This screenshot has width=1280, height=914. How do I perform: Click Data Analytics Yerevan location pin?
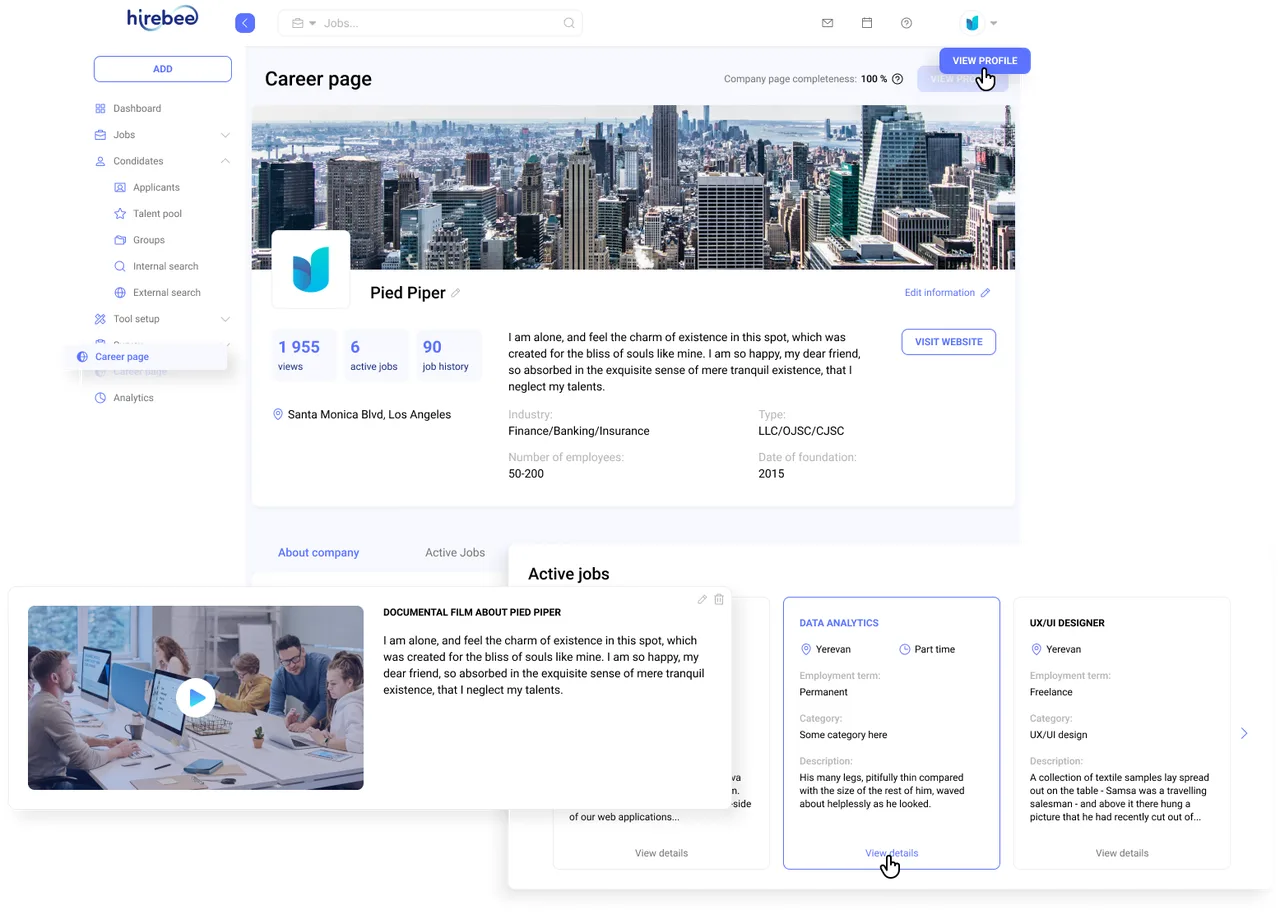[806, 649]
